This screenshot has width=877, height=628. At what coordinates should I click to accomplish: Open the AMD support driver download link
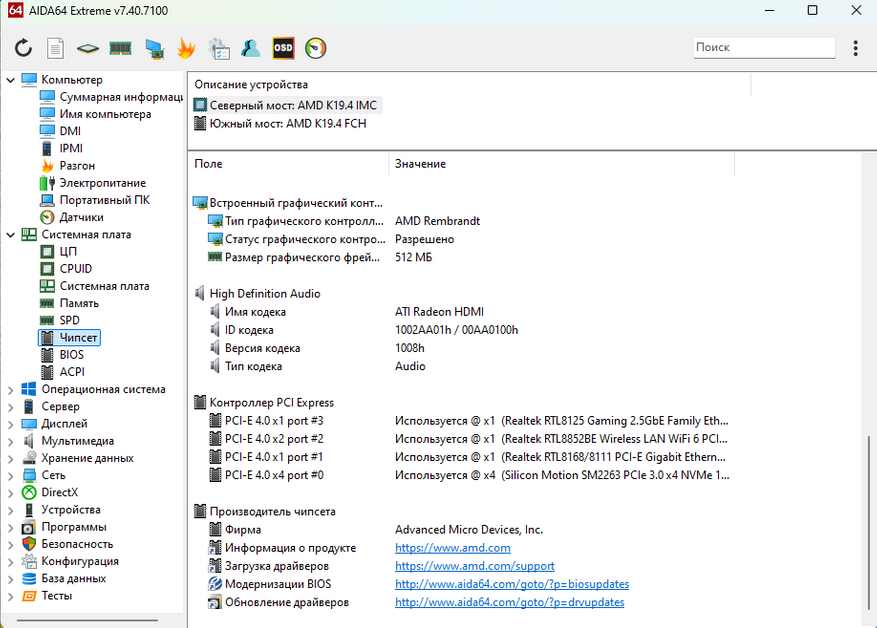point(474,566)
